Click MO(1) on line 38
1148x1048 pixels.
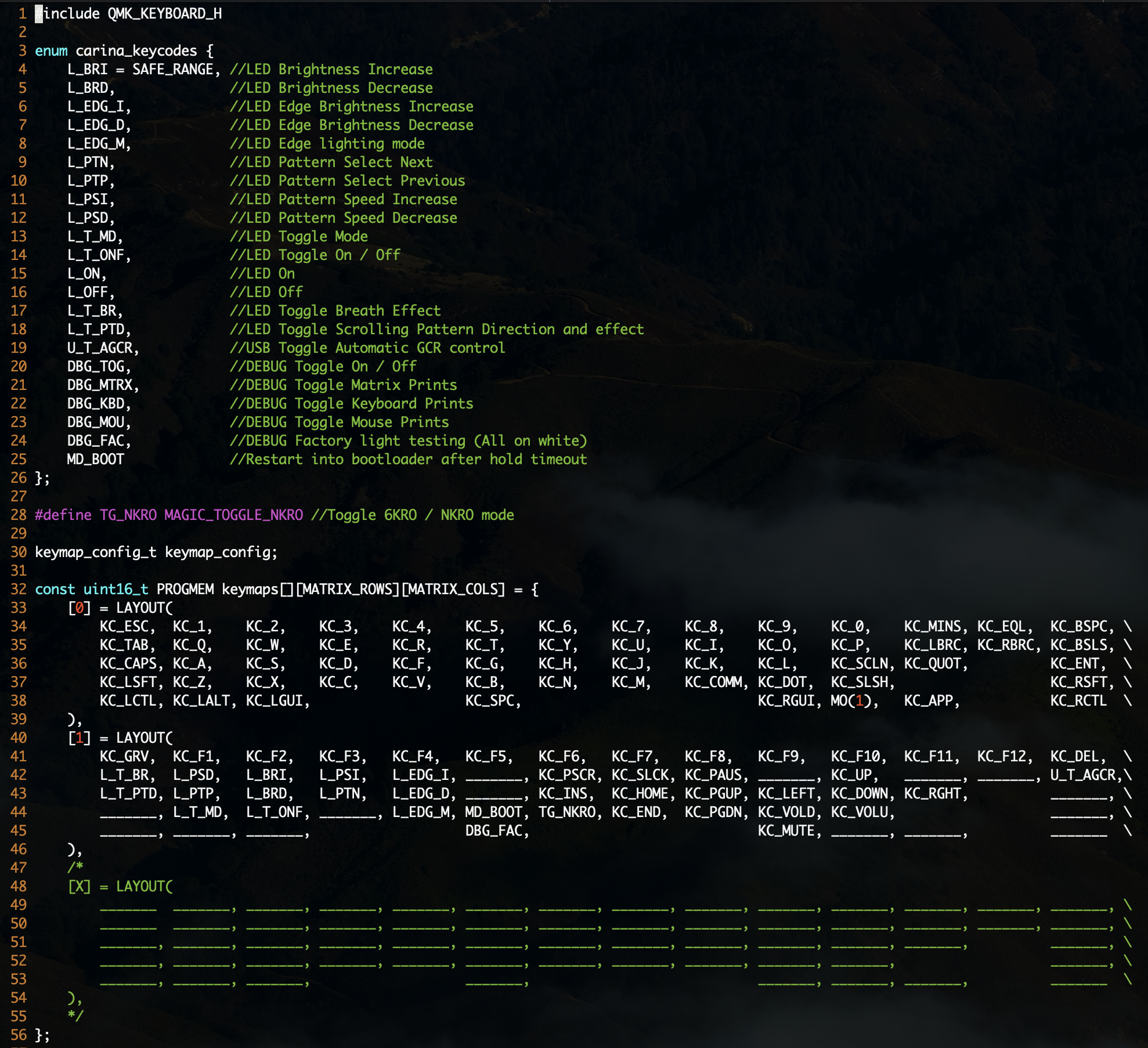[x=851, y=700]
